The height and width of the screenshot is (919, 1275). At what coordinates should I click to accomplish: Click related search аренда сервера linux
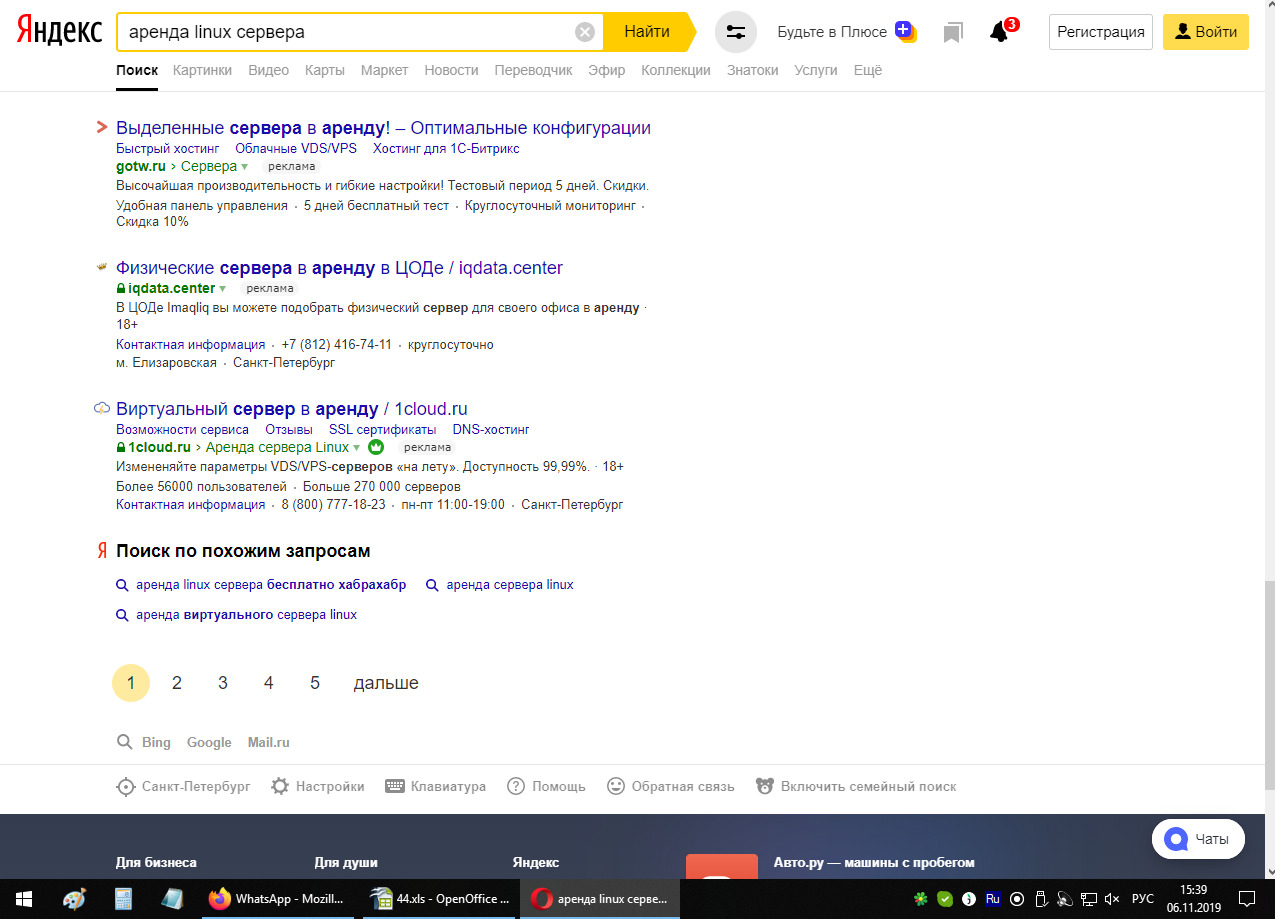tap(510, 585)
